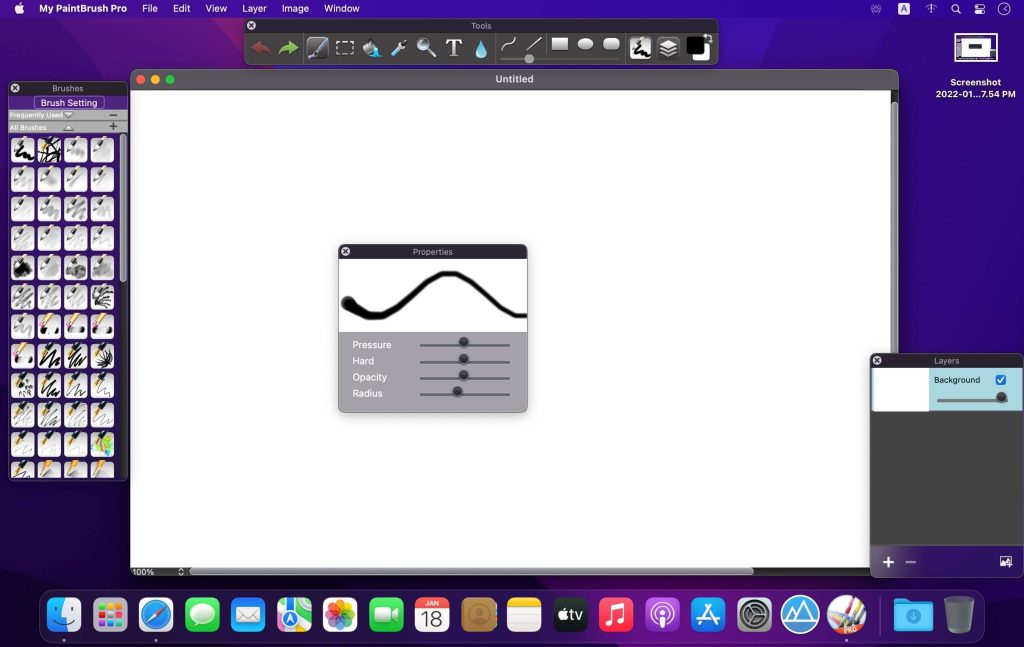Select the water drop blur tool
Image resolution: width=1024 pixels, height=647 pixels.
tap(481, 47)
